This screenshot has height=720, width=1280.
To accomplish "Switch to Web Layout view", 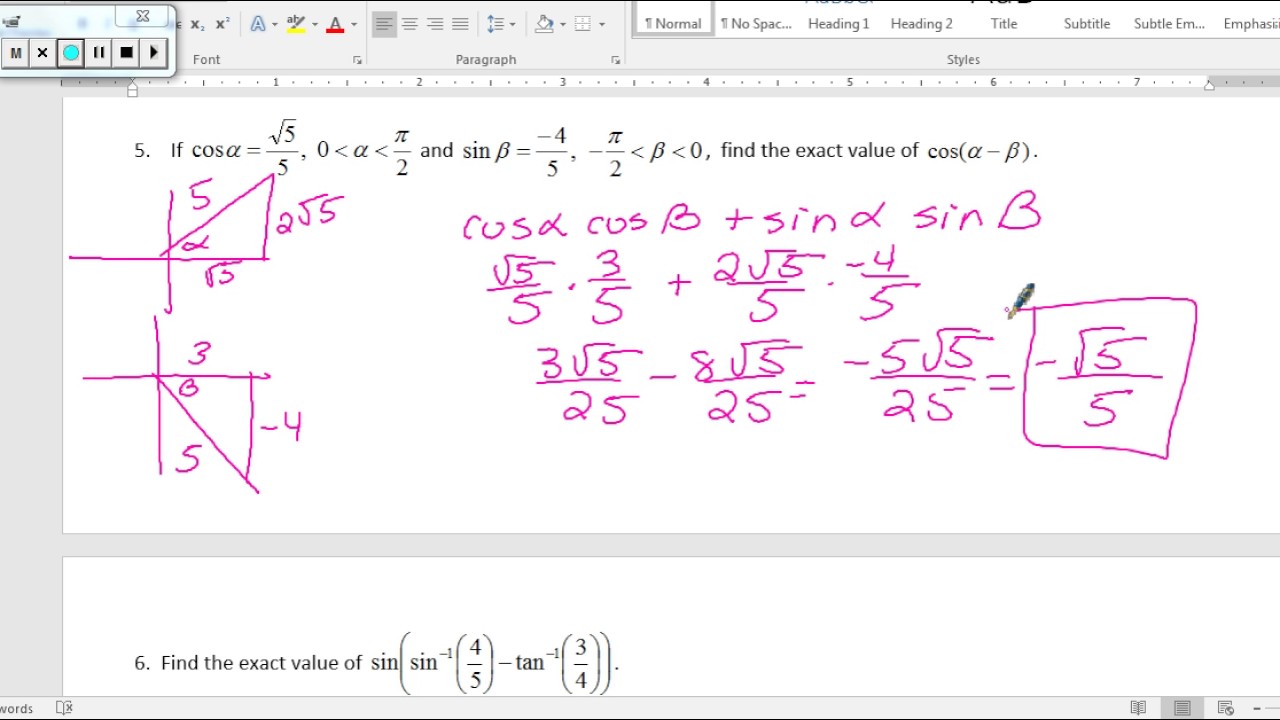I will pos(1226,708).
